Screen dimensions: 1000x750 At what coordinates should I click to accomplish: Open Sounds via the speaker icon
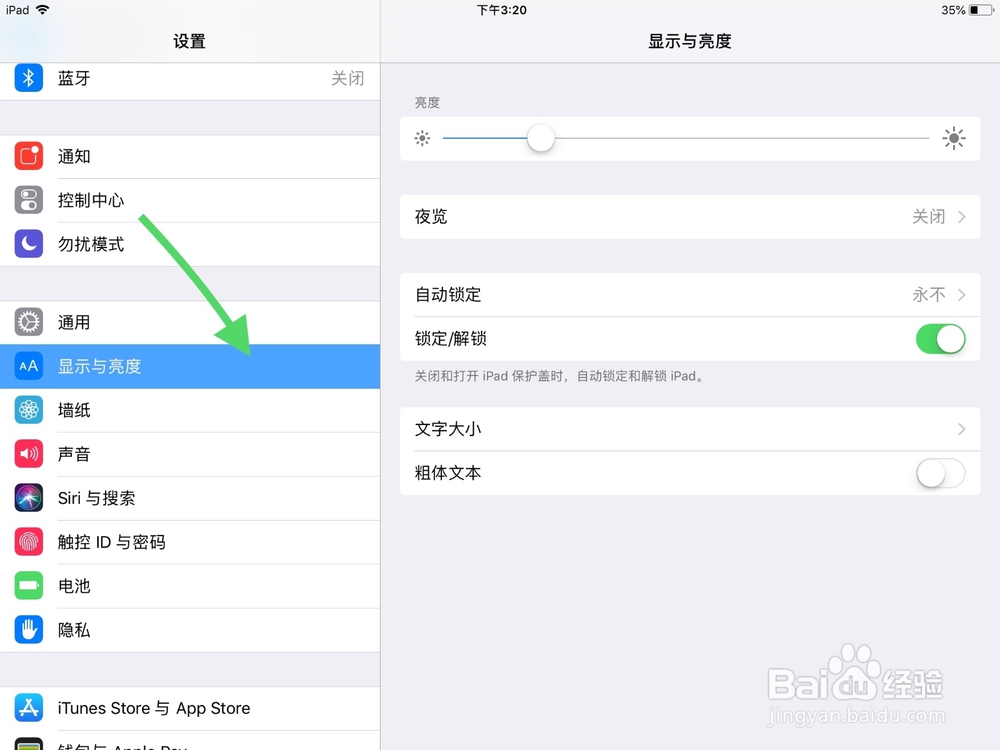(29, 453)
